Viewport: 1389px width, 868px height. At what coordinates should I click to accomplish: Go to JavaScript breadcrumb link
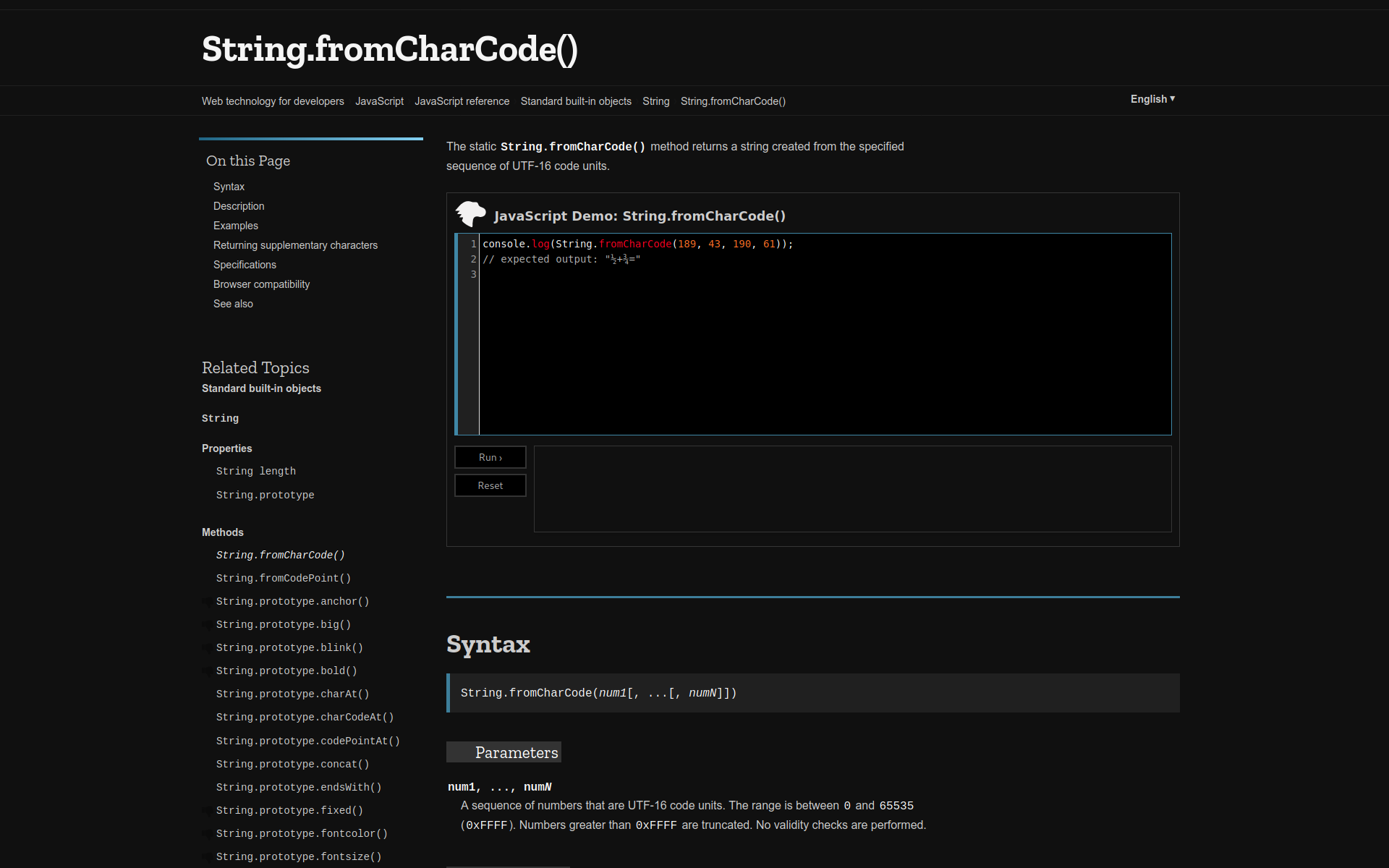(379, 101)
